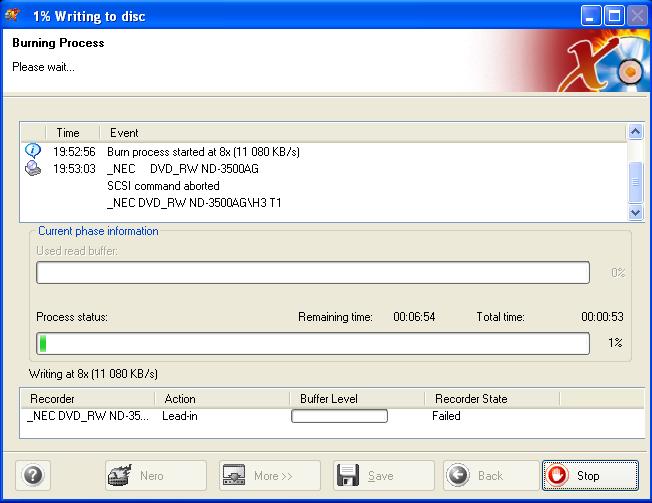Click the total time value 00:00:53
652x503 pixels.
click(603, 317)
